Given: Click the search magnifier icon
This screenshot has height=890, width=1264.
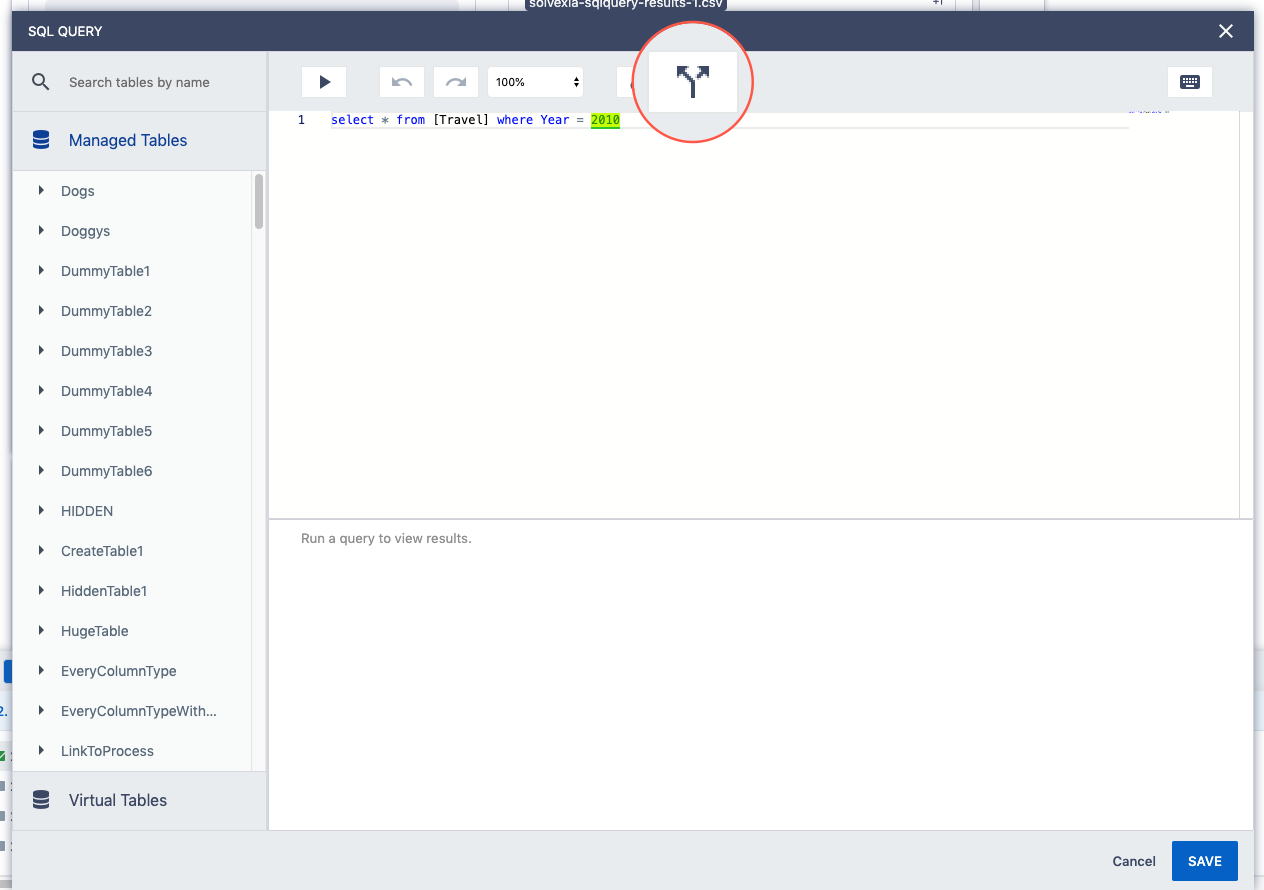Looking at the screenshot, I should tap(41, 82).
